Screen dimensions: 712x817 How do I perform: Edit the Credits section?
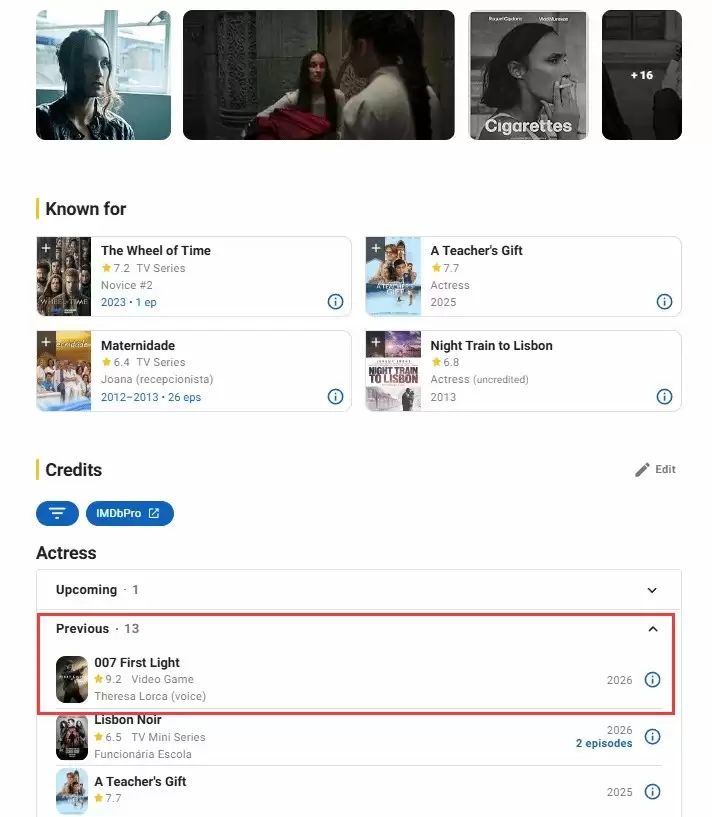(x=655, y=469)
